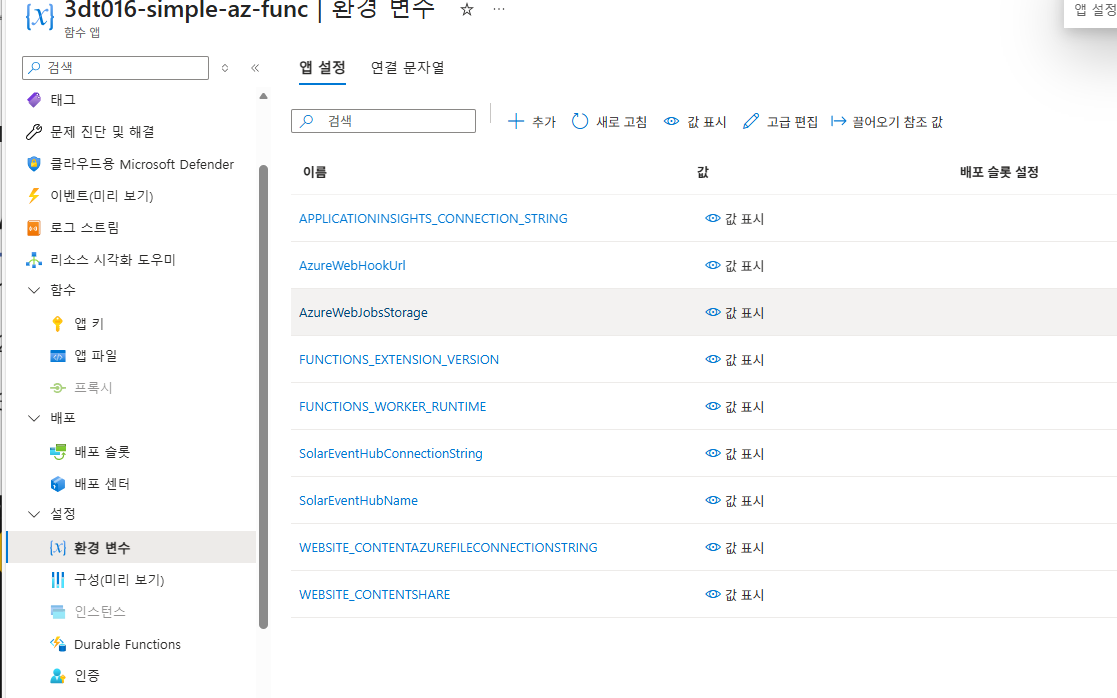Collapse the sidebar with double chevron

[255, 68]
